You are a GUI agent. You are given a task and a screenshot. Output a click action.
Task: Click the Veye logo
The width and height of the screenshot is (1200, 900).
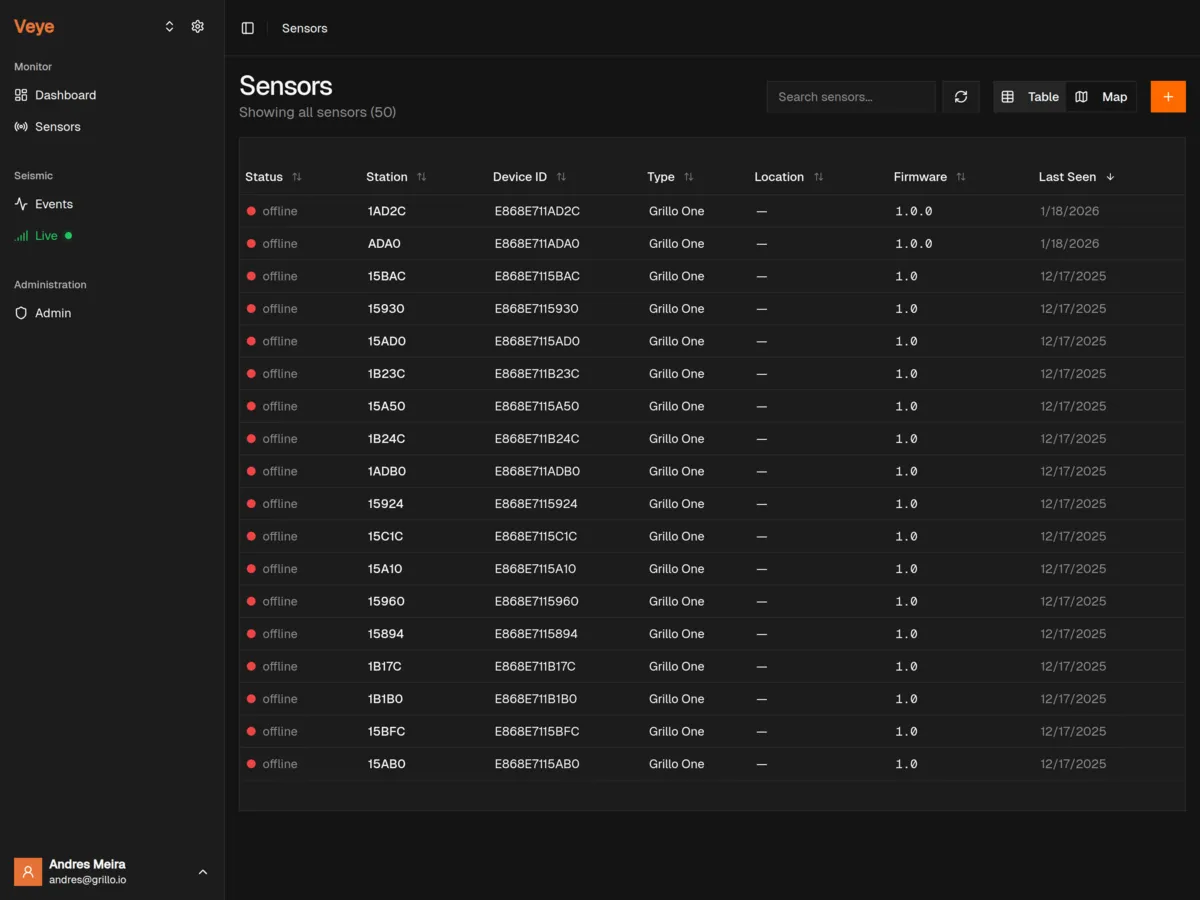33,26
